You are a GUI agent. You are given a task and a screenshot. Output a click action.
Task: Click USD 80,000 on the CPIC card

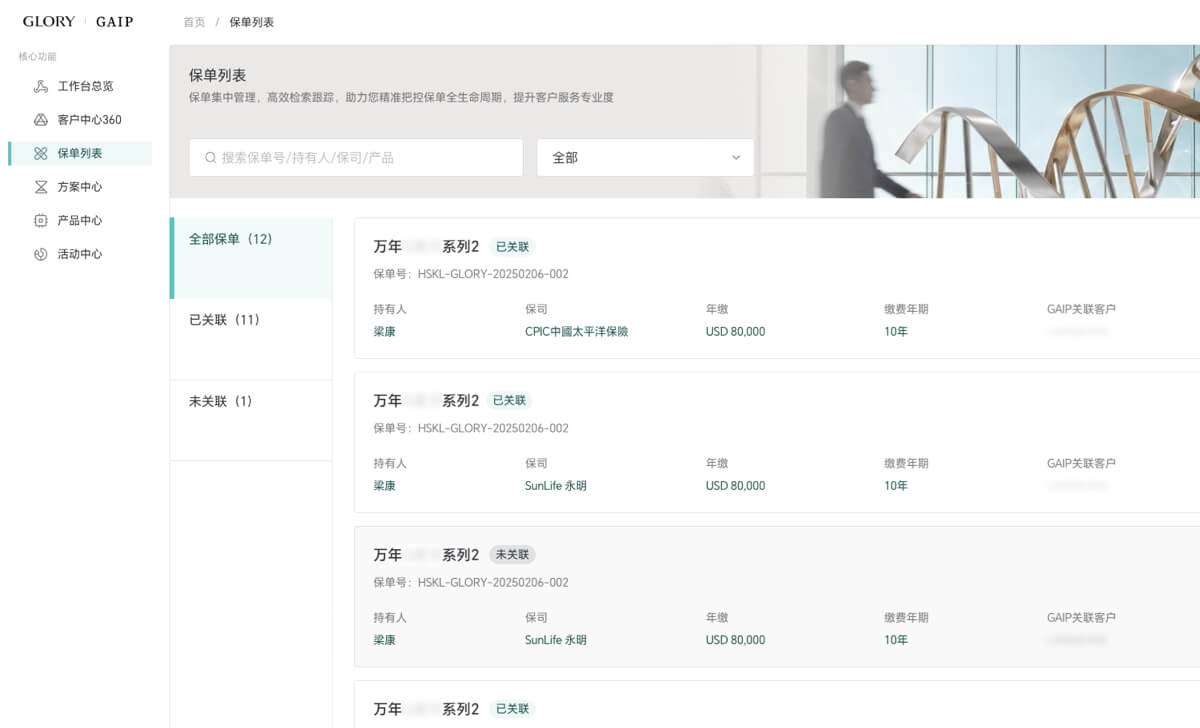point(735,331)
